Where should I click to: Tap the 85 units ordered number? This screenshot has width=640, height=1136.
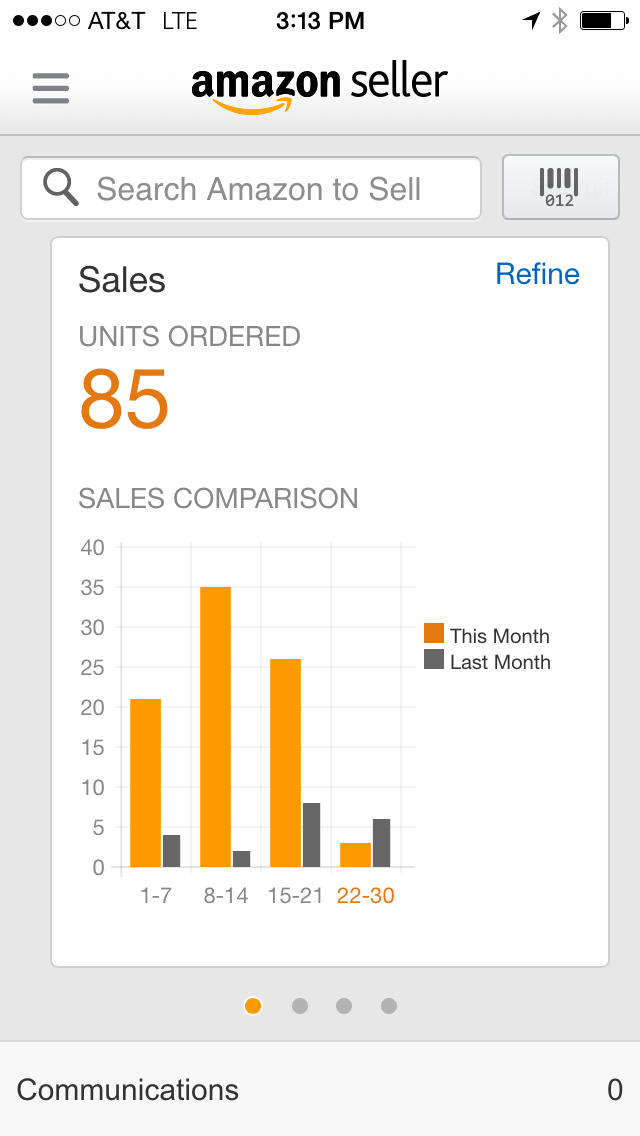(x=124, y=398)
